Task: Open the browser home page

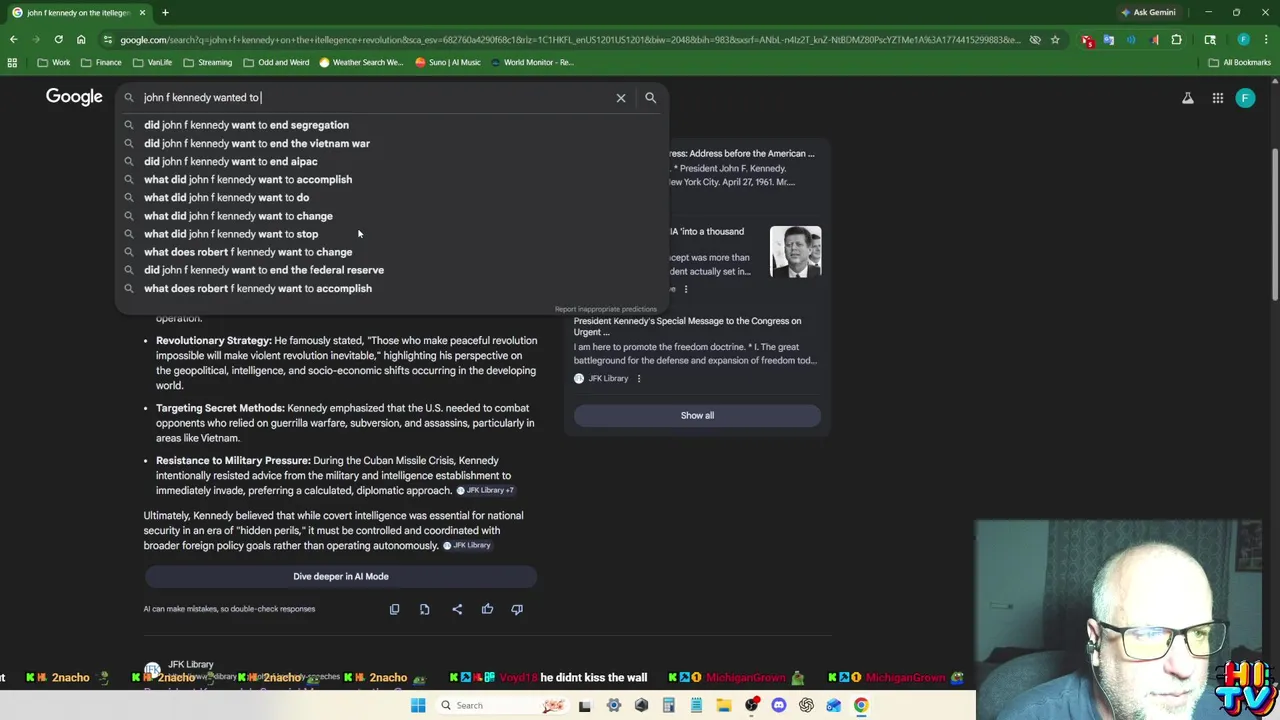Action: click(81, 40)
